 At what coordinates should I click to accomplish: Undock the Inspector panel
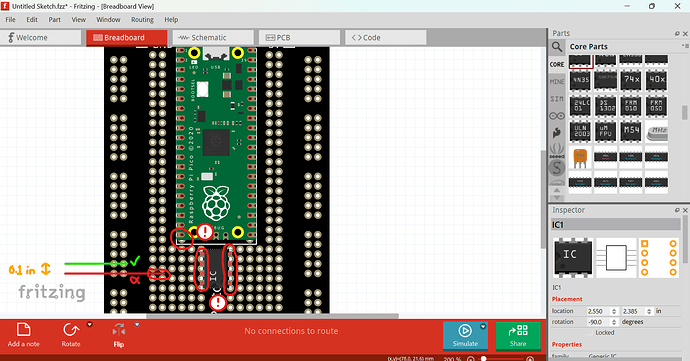coord(677,210)
